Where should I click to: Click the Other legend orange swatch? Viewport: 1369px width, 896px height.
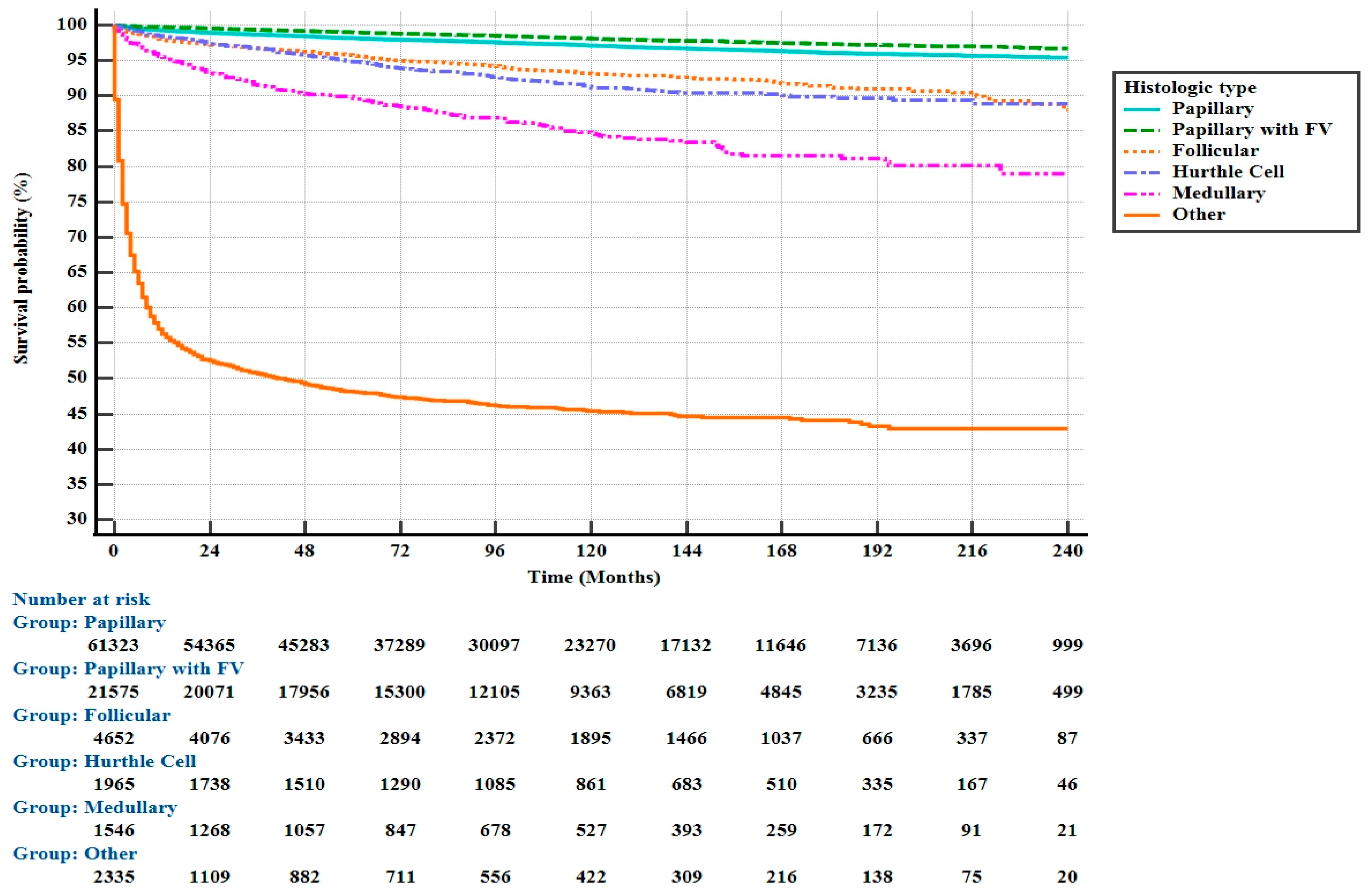[1141, 214]
